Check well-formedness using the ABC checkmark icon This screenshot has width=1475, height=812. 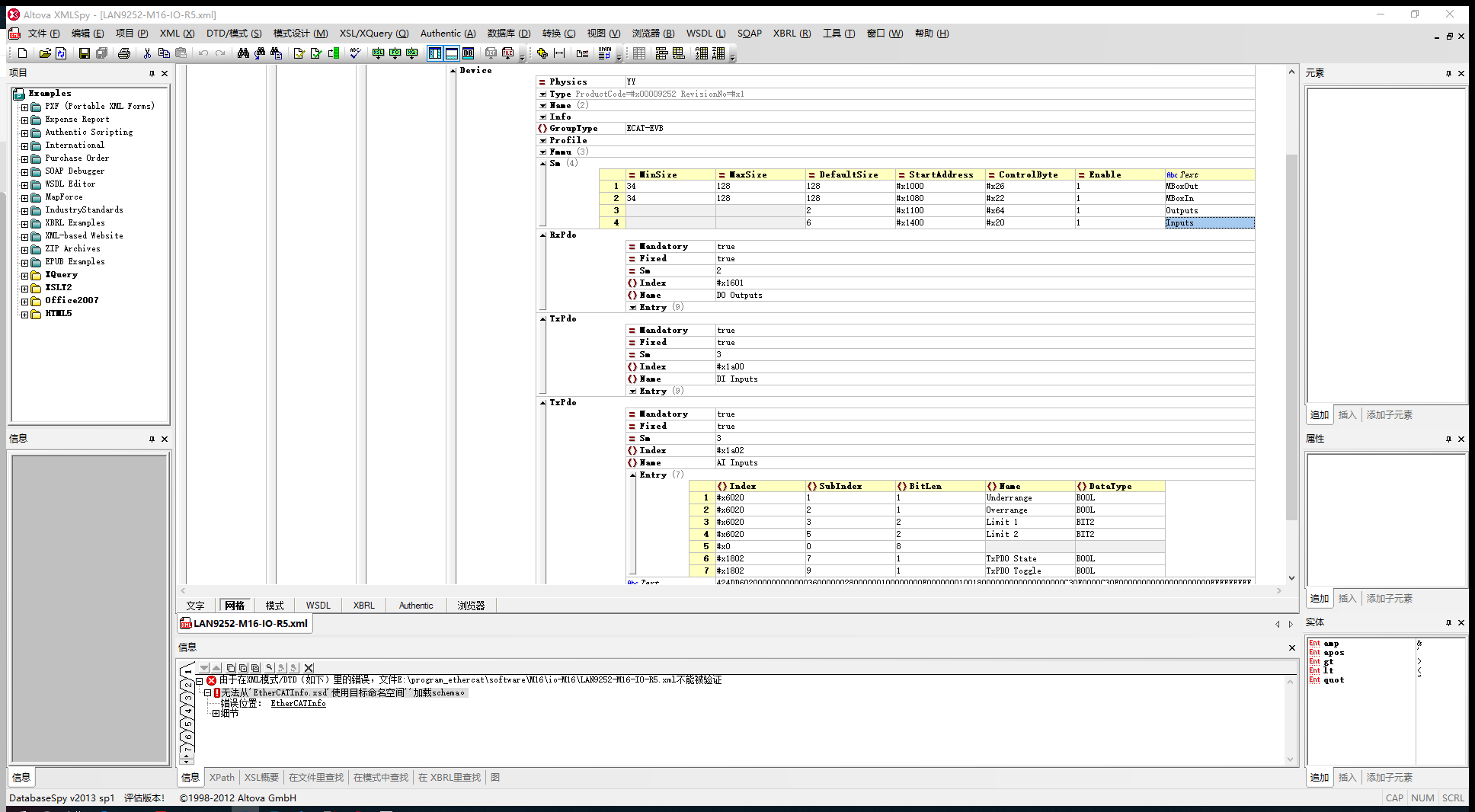(x=355, y=53)
